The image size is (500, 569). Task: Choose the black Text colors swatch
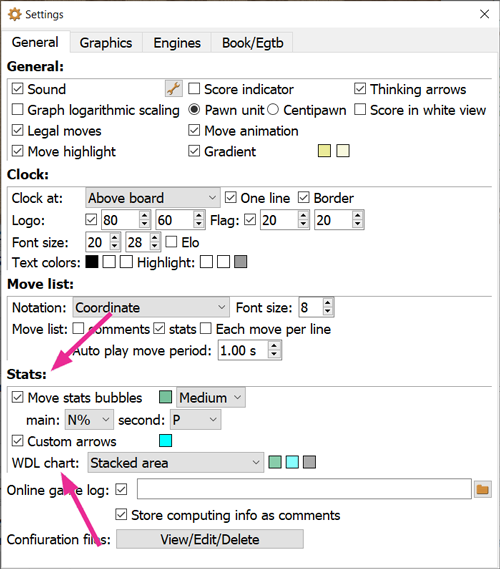tap(92, 262)
